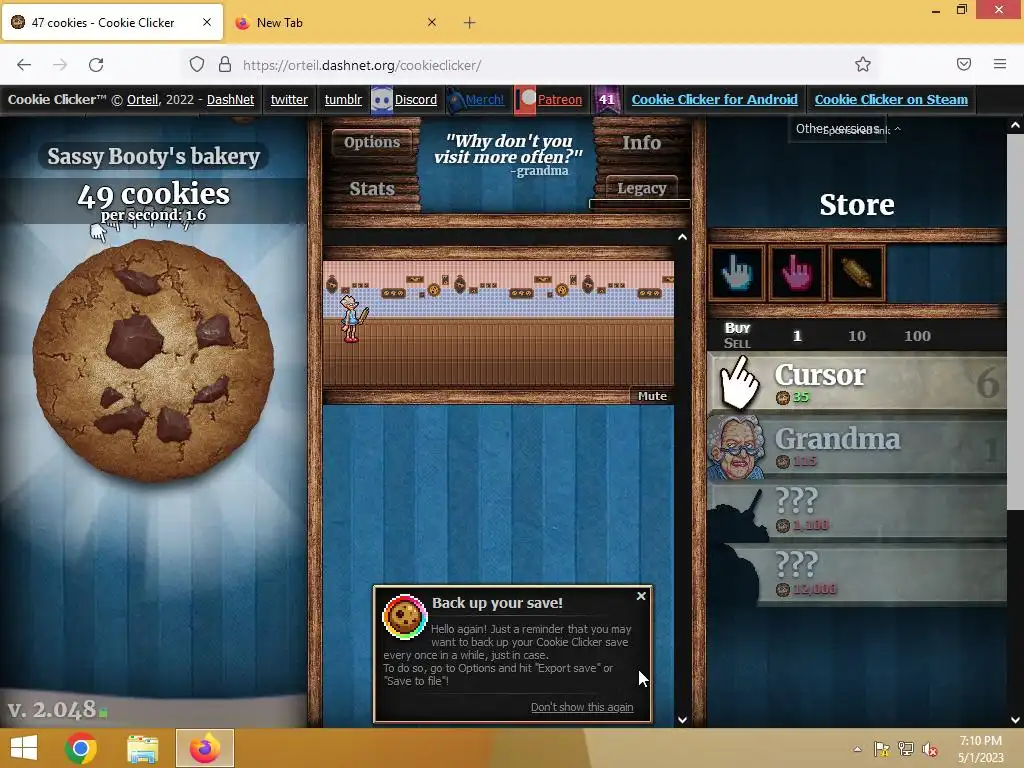Click Don't show this again link

(582, 707)
